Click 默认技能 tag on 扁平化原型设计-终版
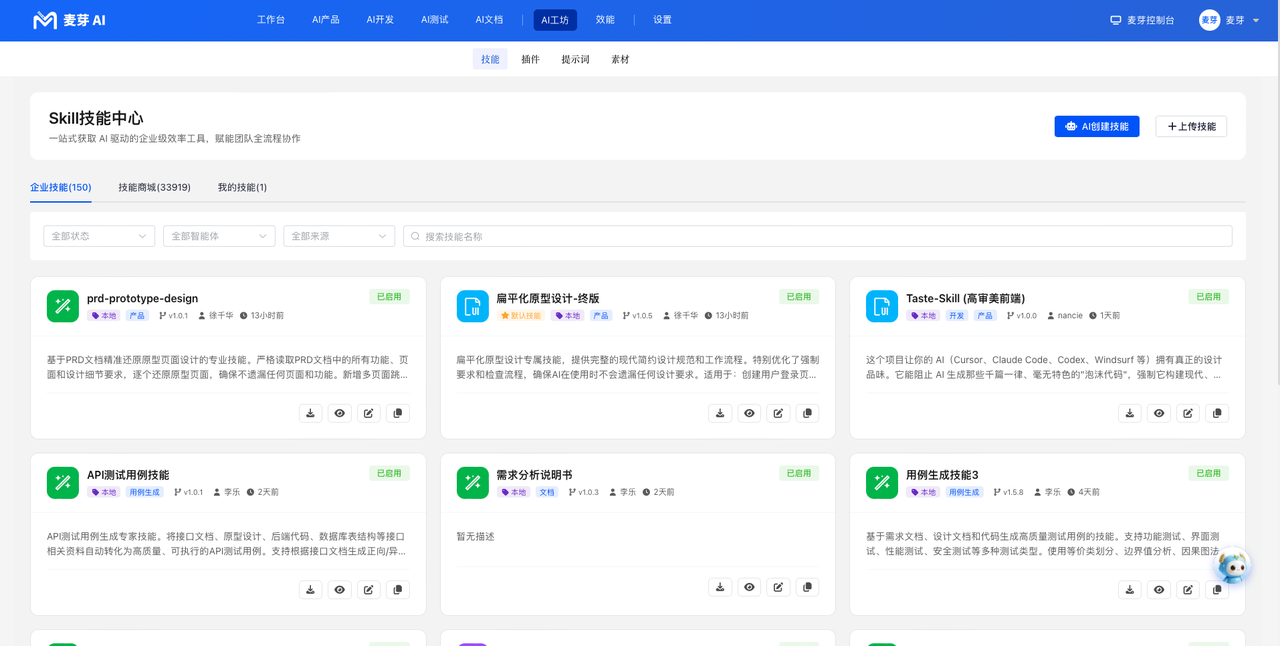 (520, 316)
